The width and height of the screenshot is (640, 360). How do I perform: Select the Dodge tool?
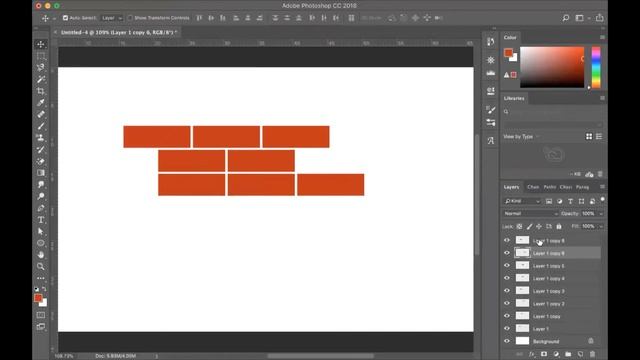pos(41,196)
